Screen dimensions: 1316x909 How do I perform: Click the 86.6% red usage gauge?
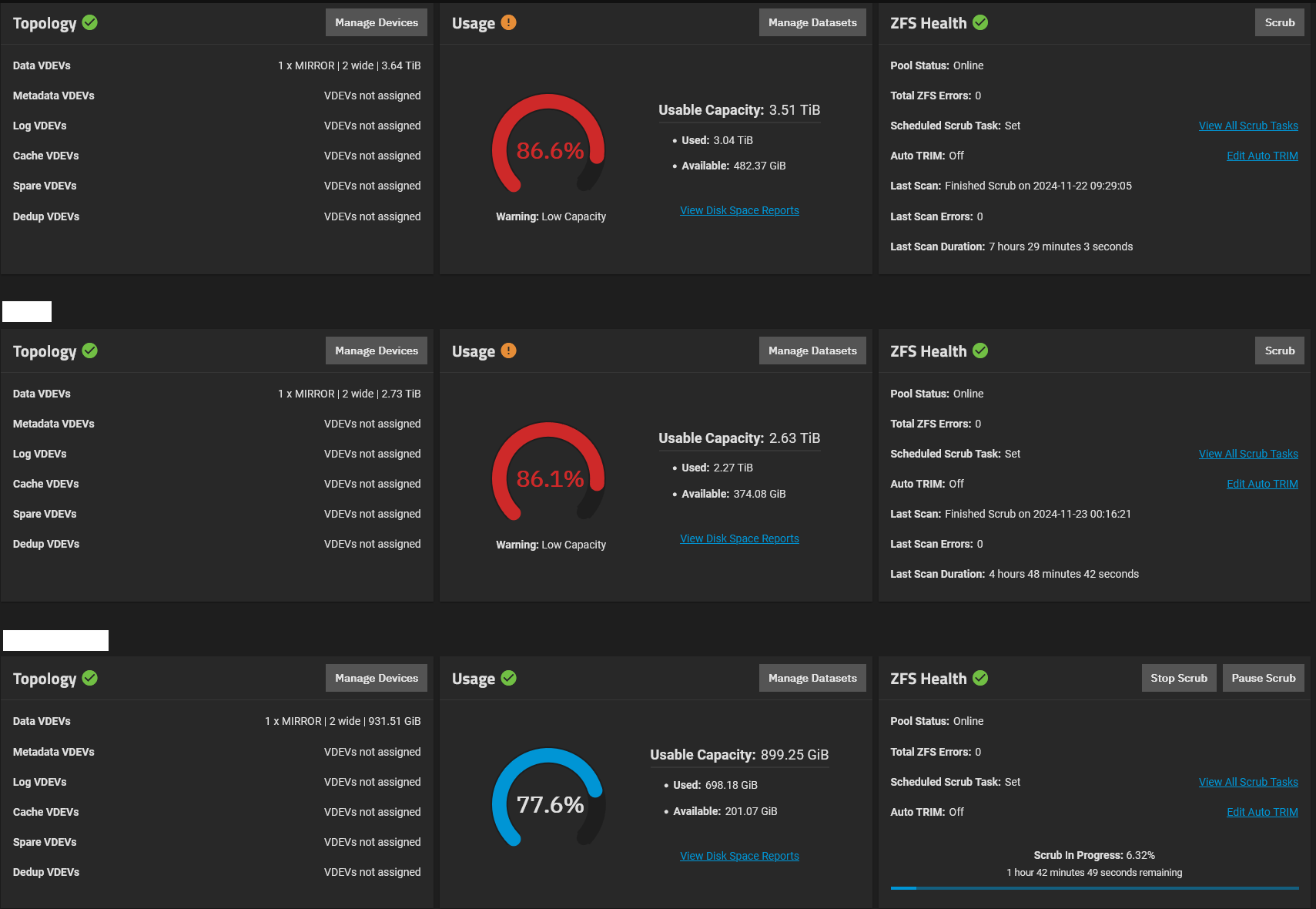point(549,143)
